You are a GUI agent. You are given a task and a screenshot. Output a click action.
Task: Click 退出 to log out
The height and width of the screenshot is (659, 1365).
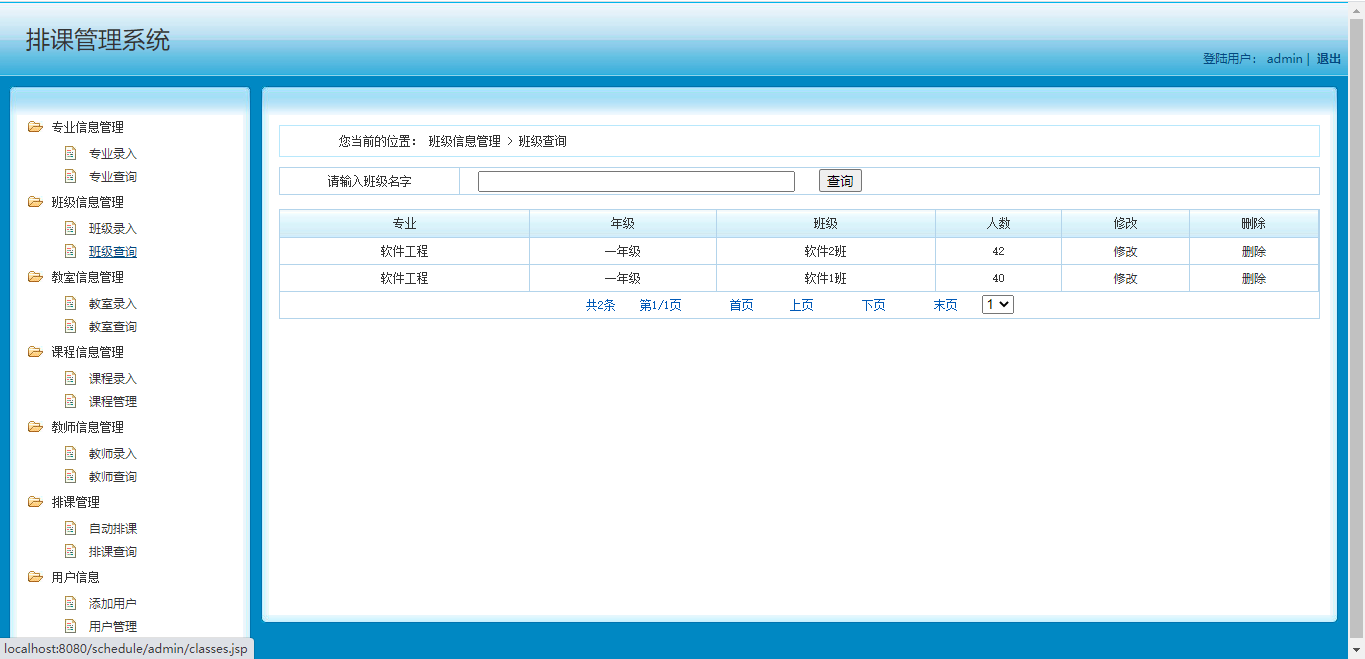tap(1327, 58)
